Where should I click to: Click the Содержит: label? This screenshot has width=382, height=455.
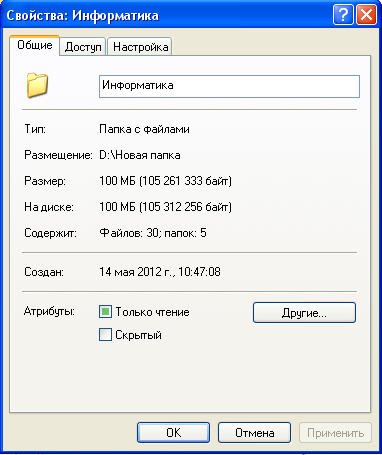[50, 233]
